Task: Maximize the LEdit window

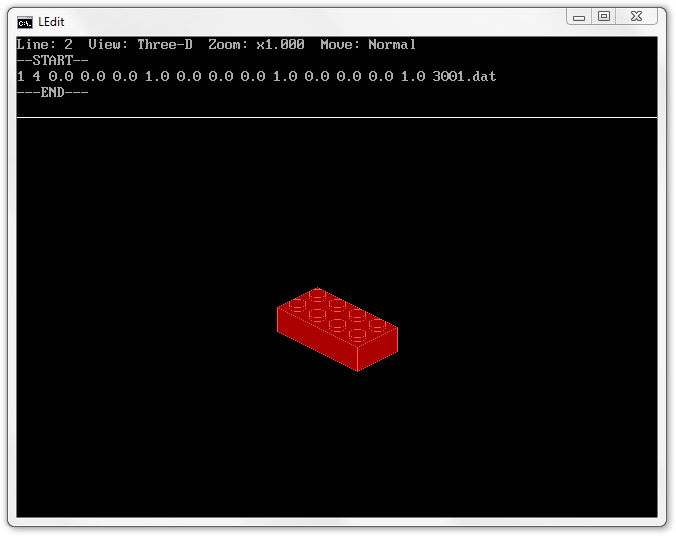Action: (604, 17)
